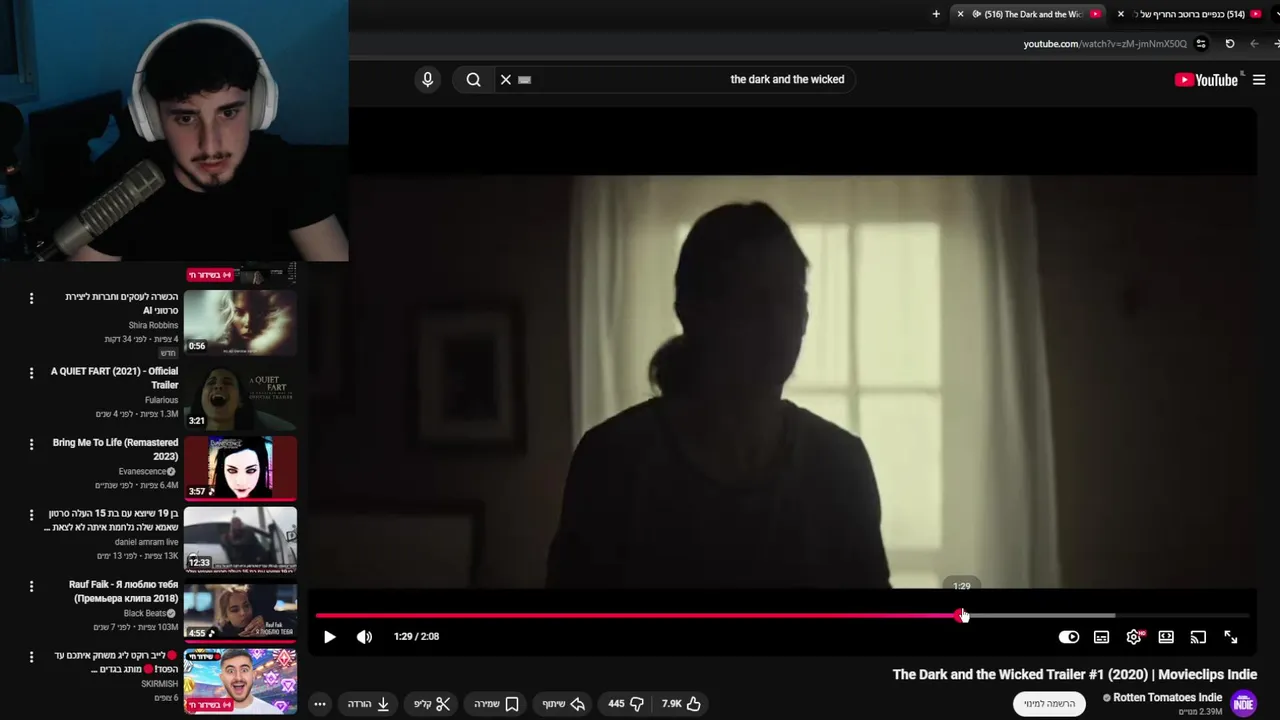Open Rotten Tomatoes Indie channel name link
Viewport: 1280px width, 720px height.
1168,697
